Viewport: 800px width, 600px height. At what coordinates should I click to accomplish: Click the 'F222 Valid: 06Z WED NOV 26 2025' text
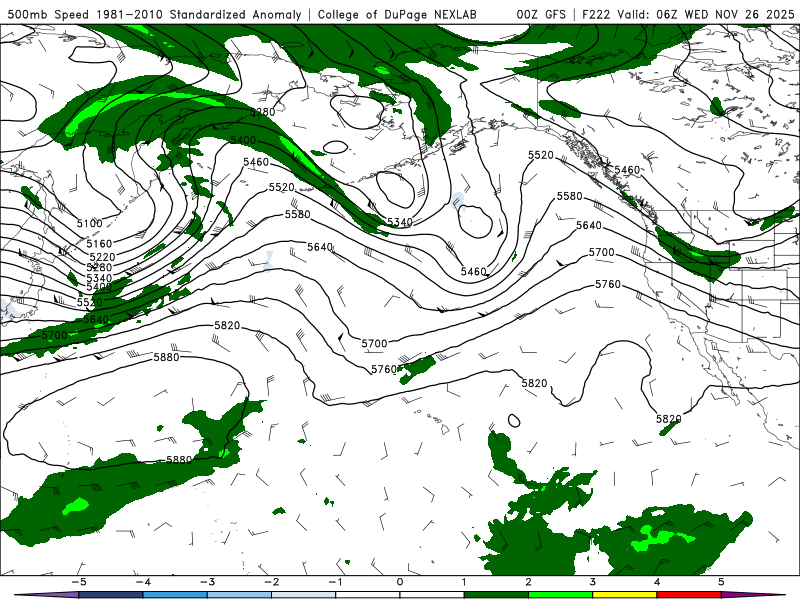point(688,15)
